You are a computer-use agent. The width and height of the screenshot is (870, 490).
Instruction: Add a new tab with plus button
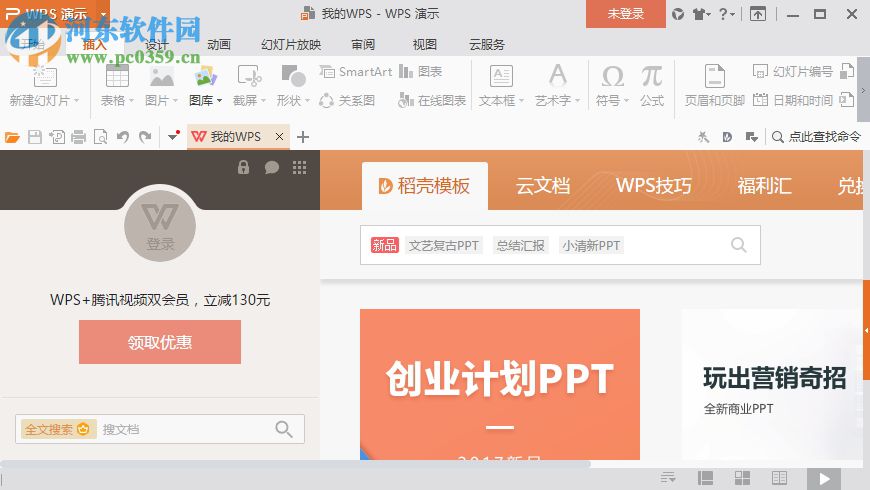302,137
